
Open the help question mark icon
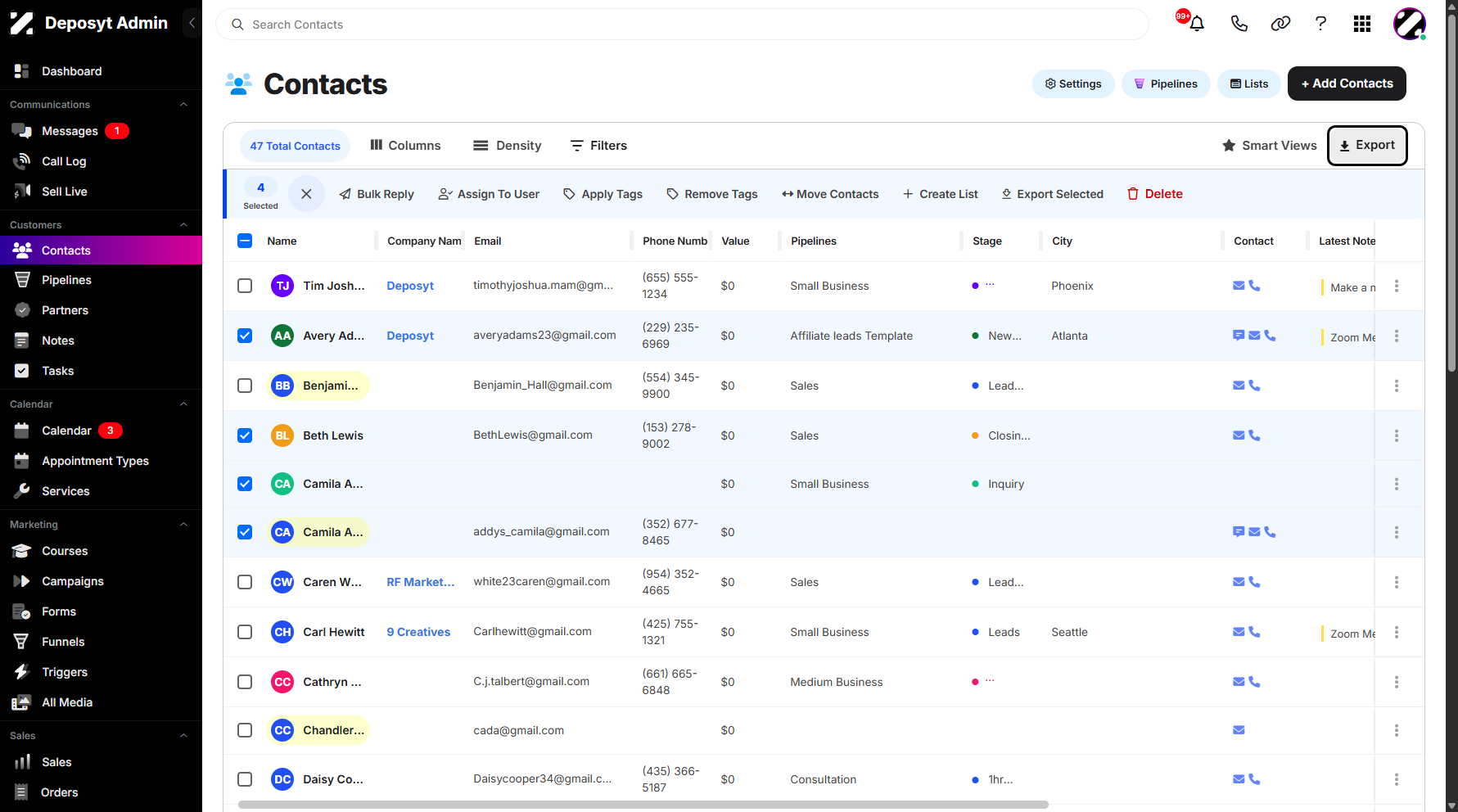(x=1320, y=24)
